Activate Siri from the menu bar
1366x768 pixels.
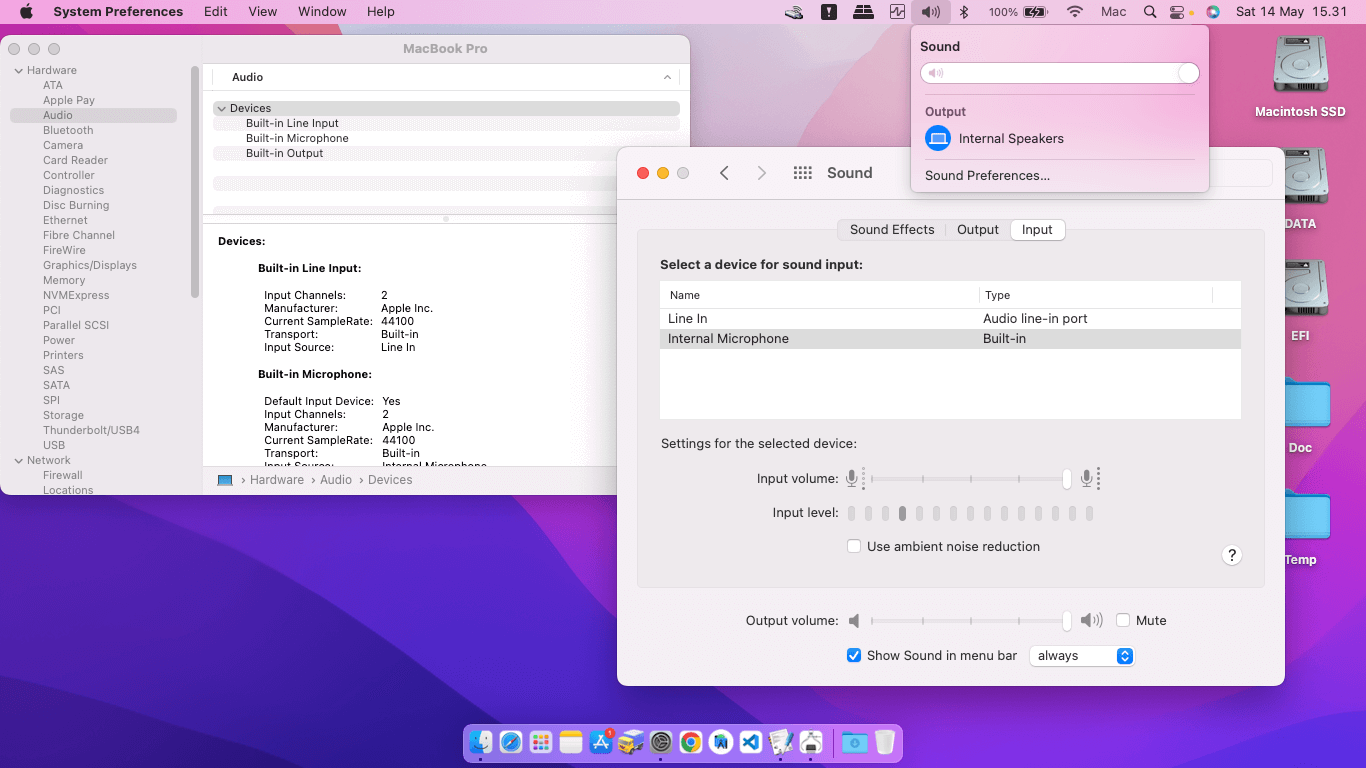point(1213,12)
